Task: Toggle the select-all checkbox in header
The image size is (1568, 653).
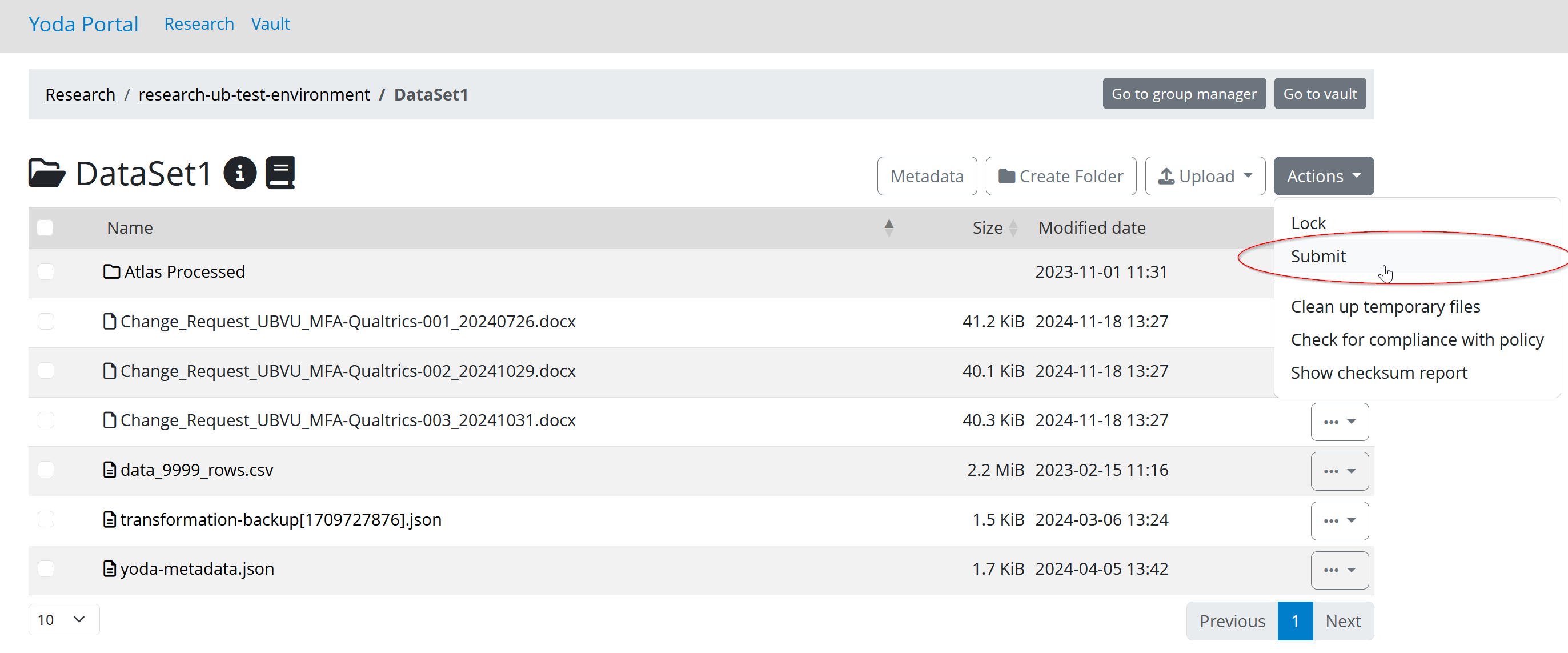Action: click(45, 227)
